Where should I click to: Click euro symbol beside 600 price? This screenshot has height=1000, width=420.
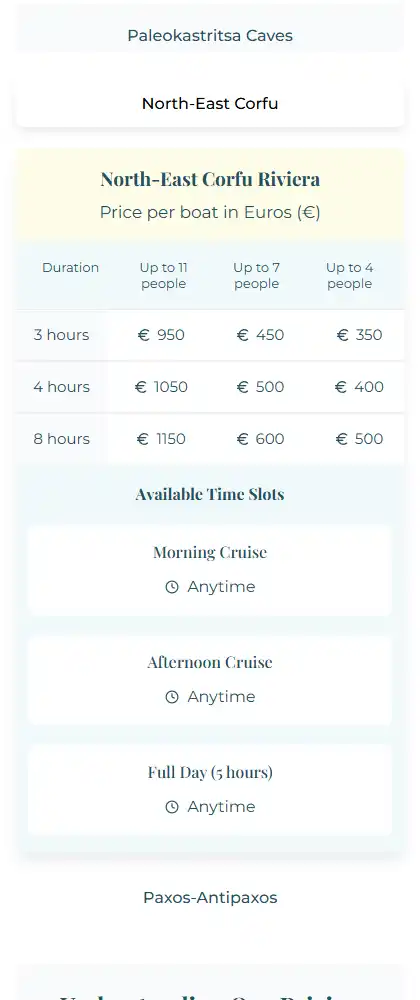click(x=242, y=439)
